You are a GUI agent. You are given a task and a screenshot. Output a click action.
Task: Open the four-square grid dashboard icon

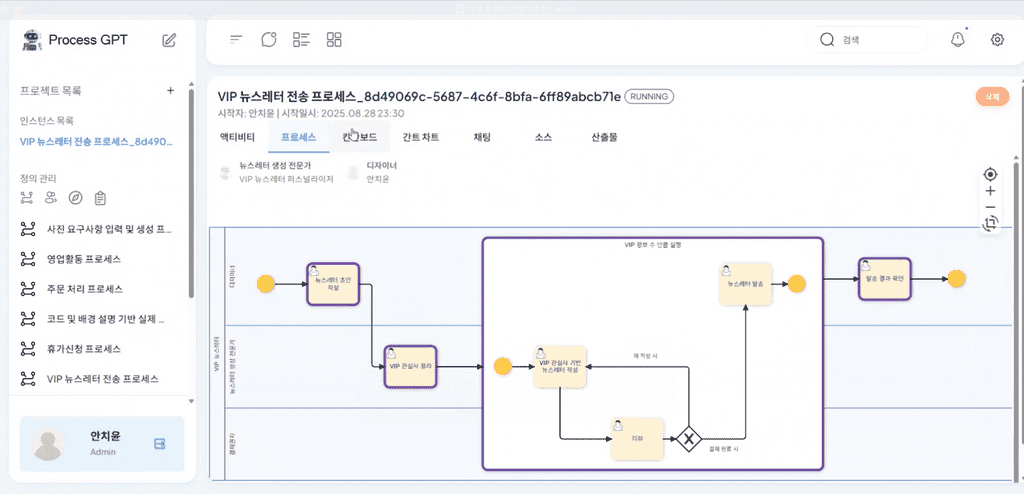(x=334, y=39)
